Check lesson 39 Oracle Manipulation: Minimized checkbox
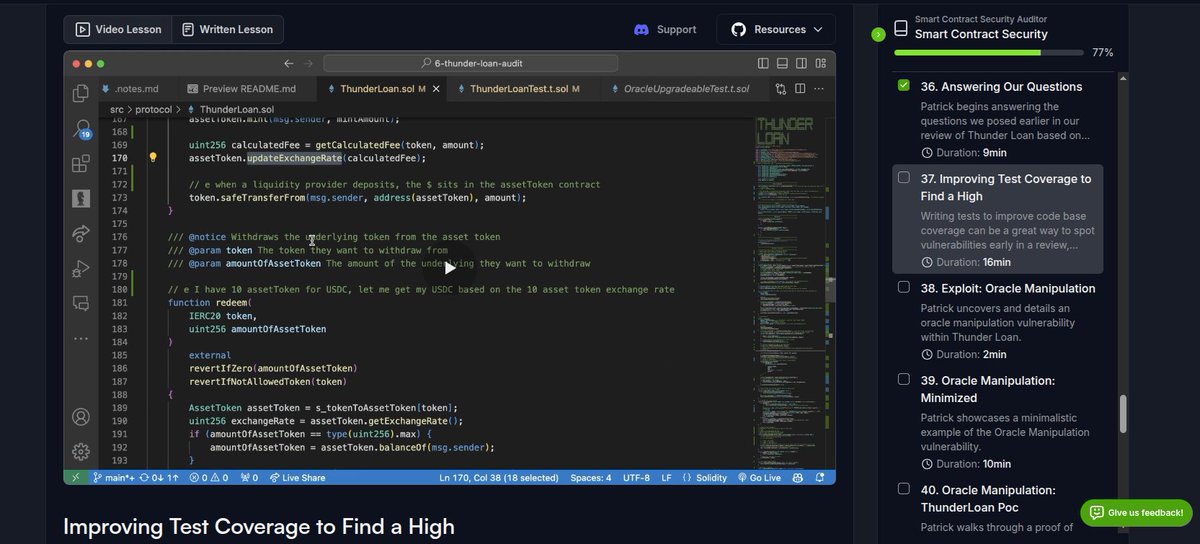Viewport: 1200px width, 544px height. tap(904, 379)
